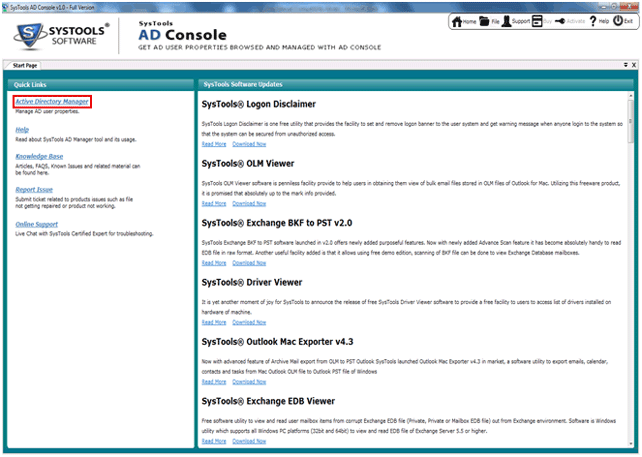642x457 pixels.
Task: Click the 'AD Console' product title
Action: coord(182,35)
